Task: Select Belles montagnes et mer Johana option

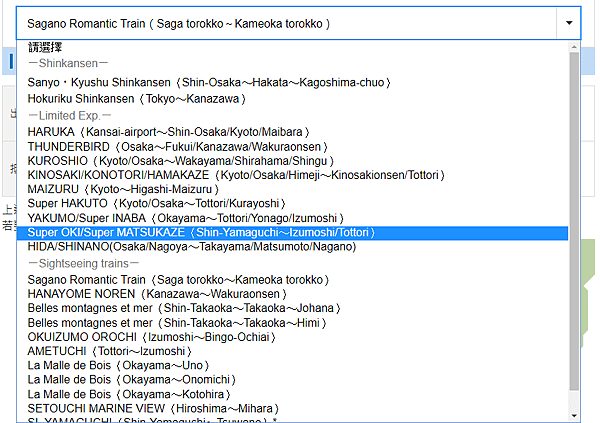Action: 293,308
